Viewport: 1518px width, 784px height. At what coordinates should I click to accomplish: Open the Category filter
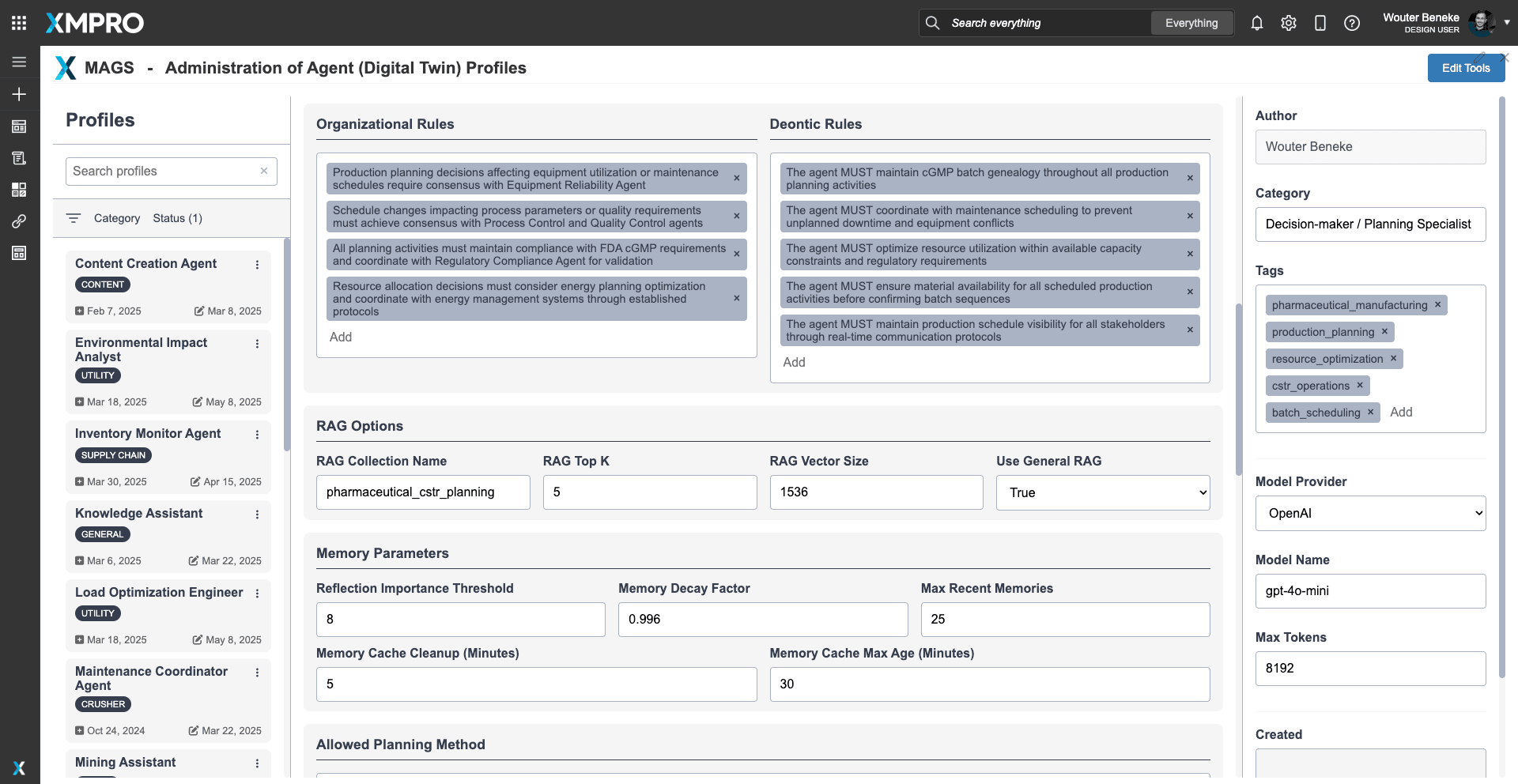[116, 218]
